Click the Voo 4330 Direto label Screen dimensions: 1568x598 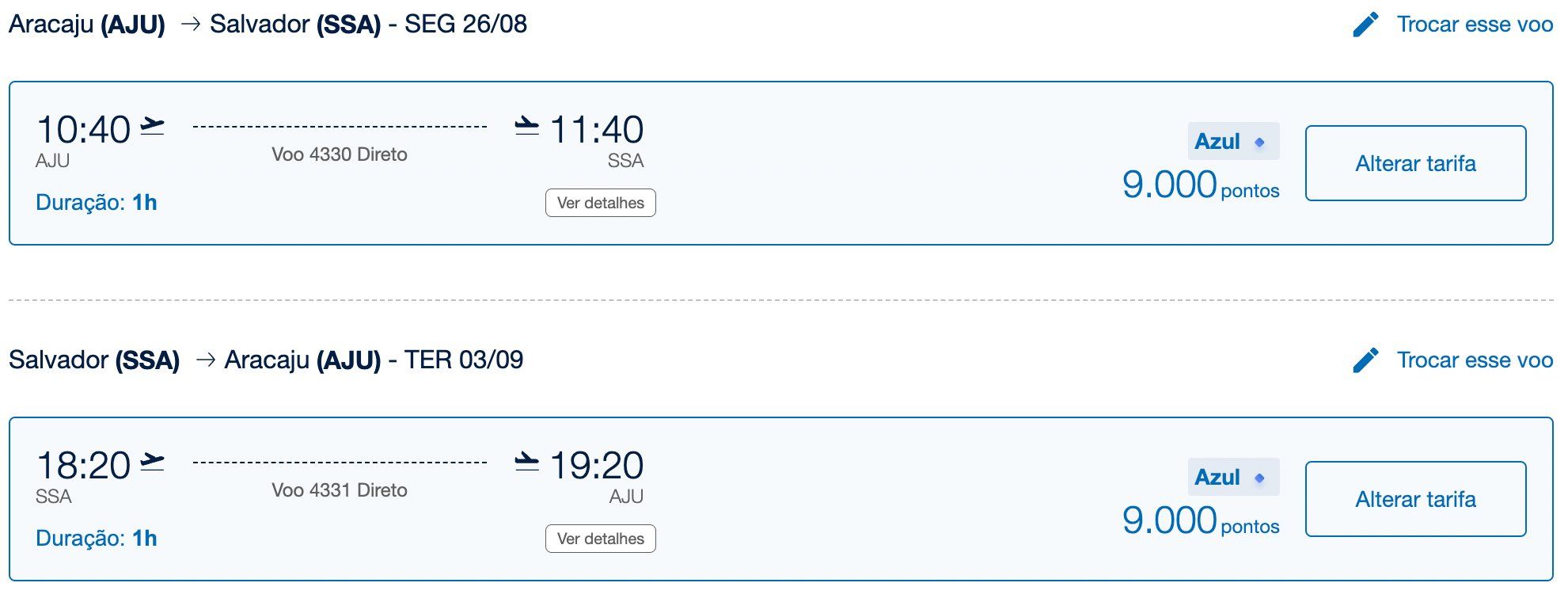[x=339, y=154]
